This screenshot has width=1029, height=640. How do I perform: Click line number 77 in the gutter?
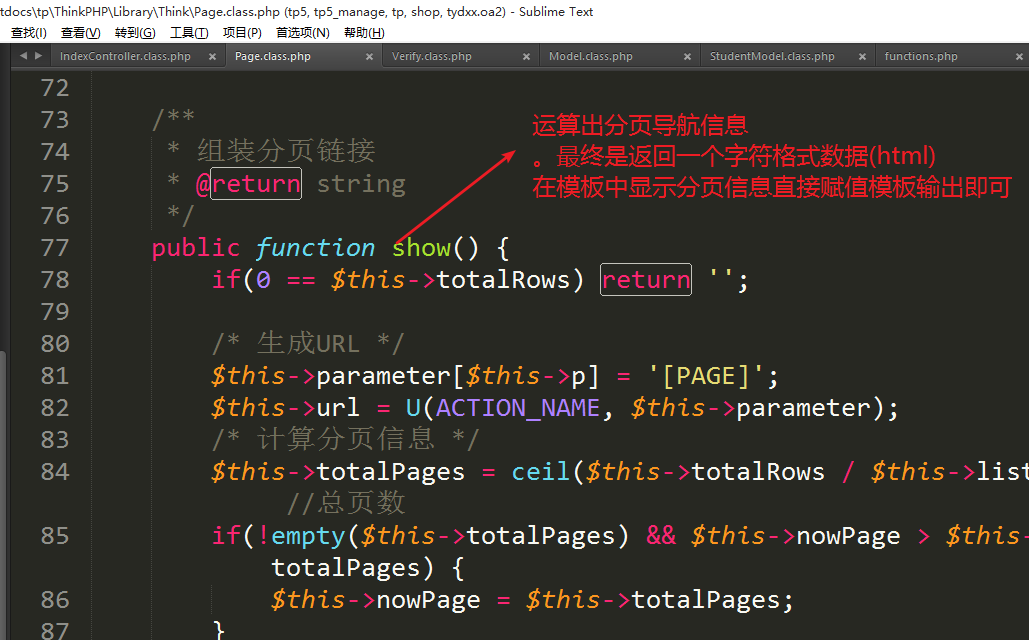[54, 248]
